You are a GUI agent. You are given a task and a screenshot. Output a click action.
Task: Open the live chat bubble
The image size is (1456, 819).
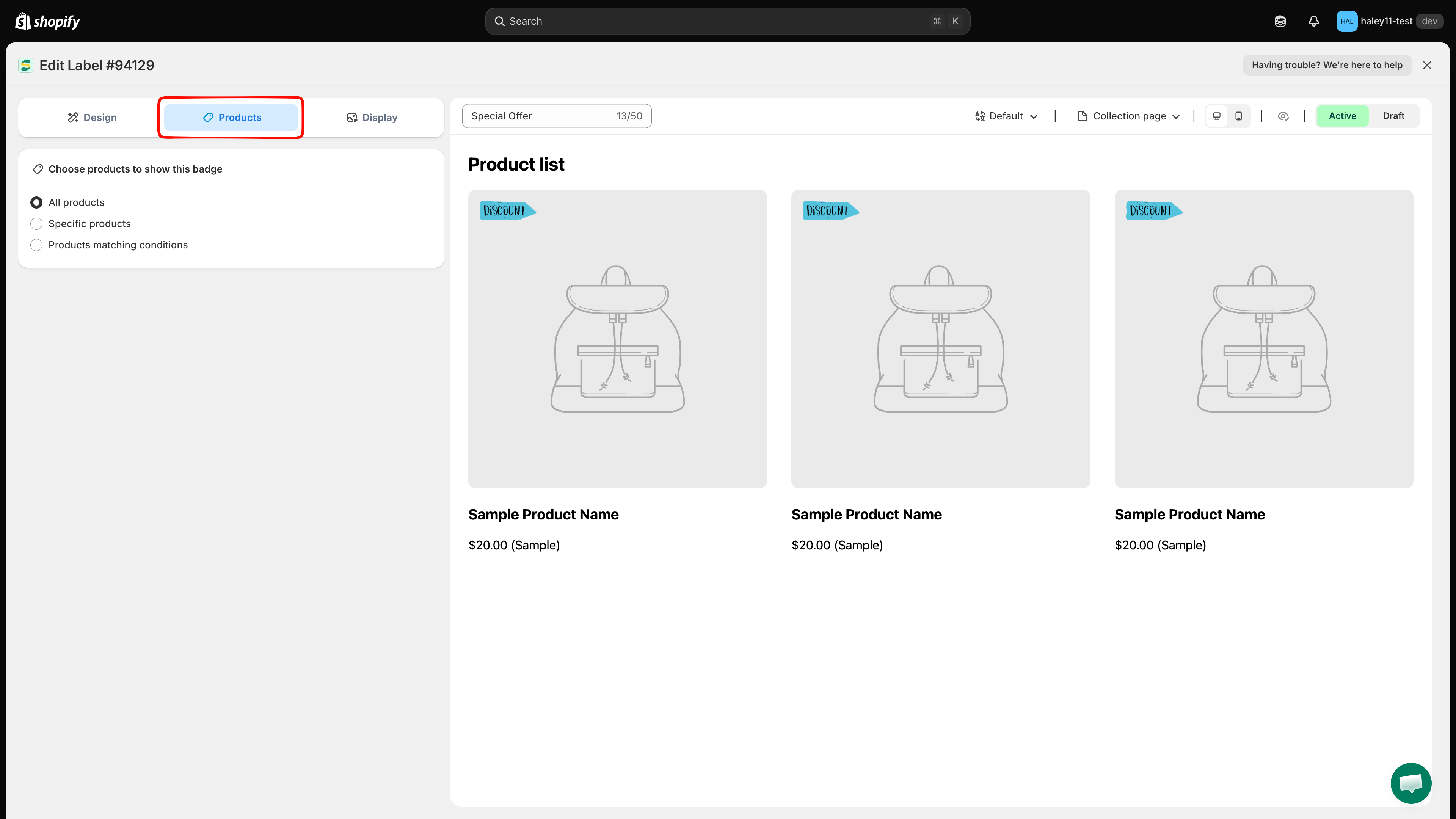(1411, 783)
